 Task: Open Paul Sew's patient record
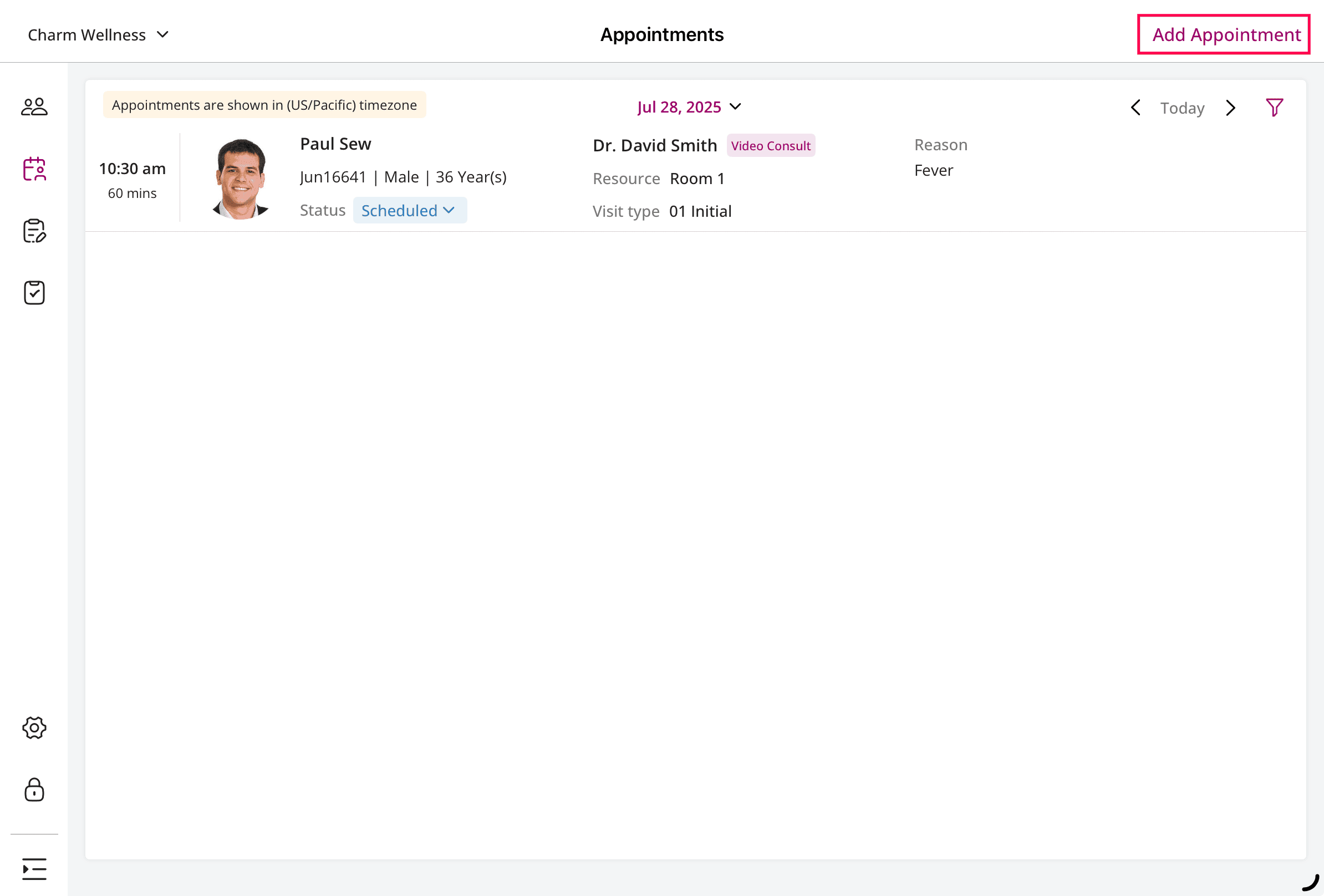[335, 144]
